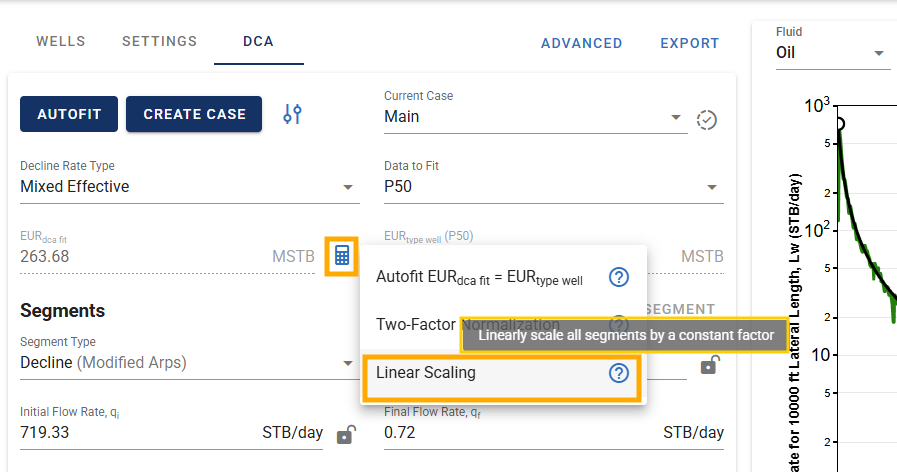Click the Initial Flow Rate value field
Screen dimensions: 897x472
[171, 433]
